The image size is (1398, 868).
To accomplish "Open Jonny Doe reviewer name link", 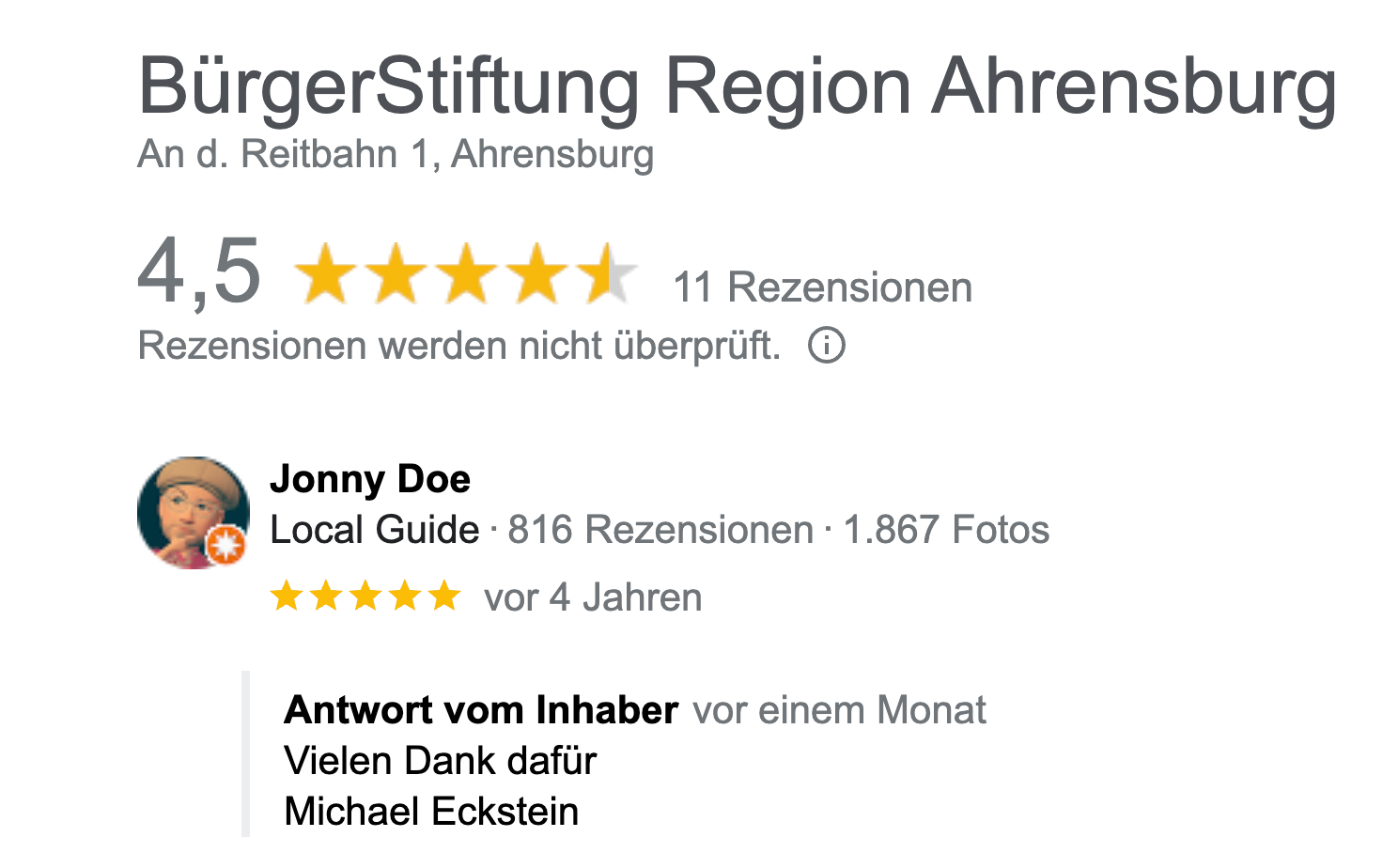I will [x=370, y=479].
